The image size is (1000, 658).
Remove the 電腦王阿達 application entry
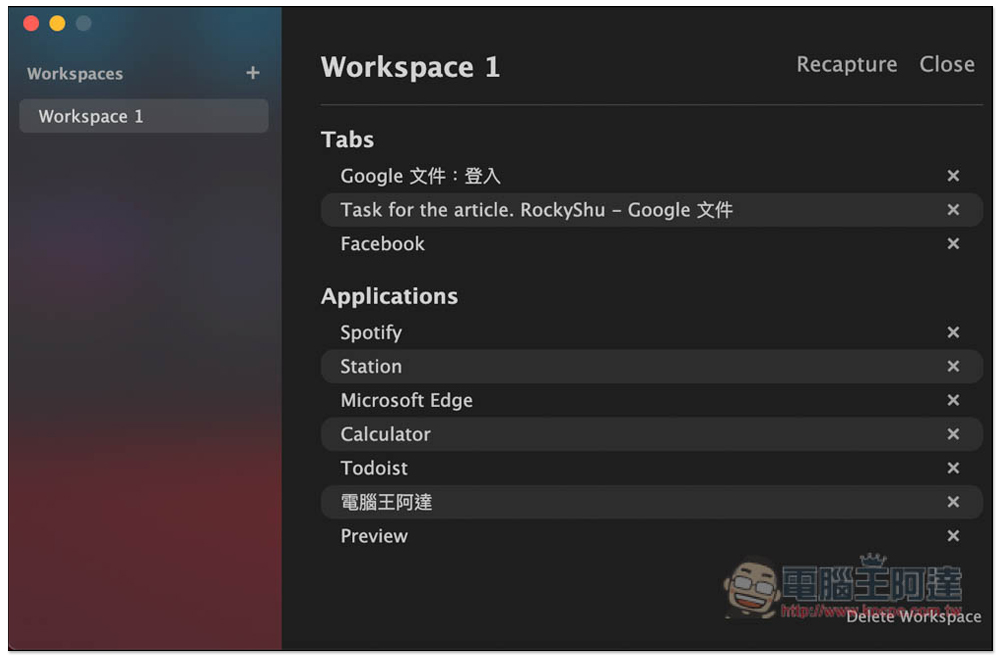tap(953, 503)
